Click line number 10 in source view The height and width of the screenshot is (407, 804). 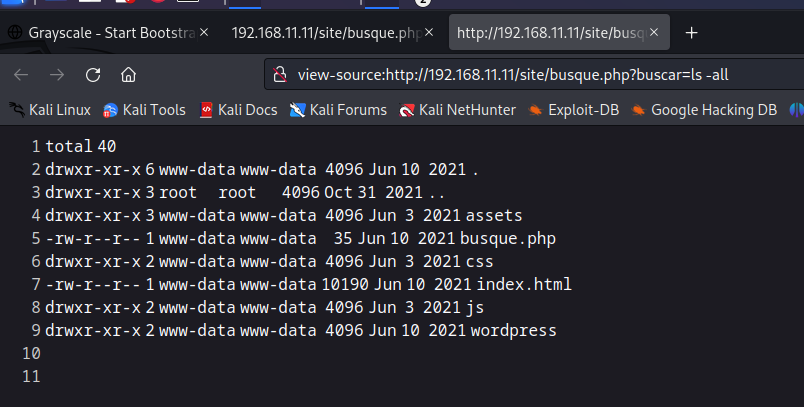[31, 354]
